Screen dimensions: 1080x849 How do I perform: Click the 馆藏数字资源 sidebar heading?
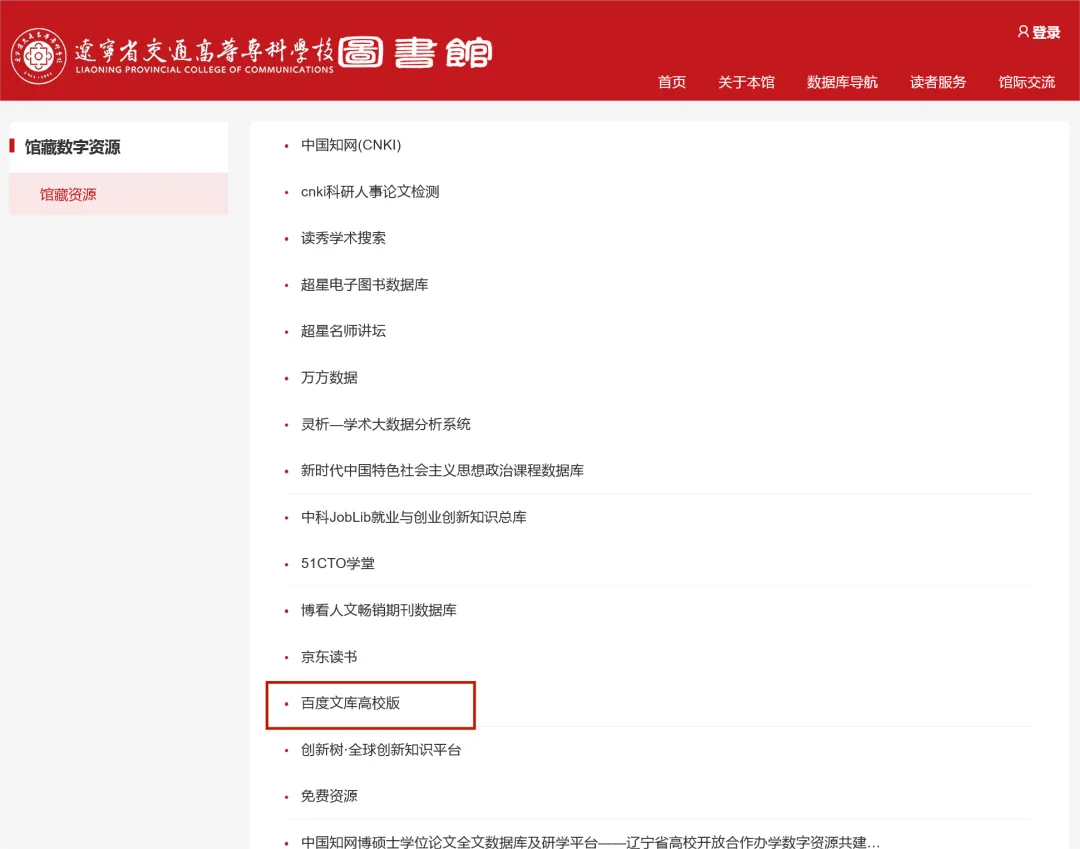[x=72, y=147]
